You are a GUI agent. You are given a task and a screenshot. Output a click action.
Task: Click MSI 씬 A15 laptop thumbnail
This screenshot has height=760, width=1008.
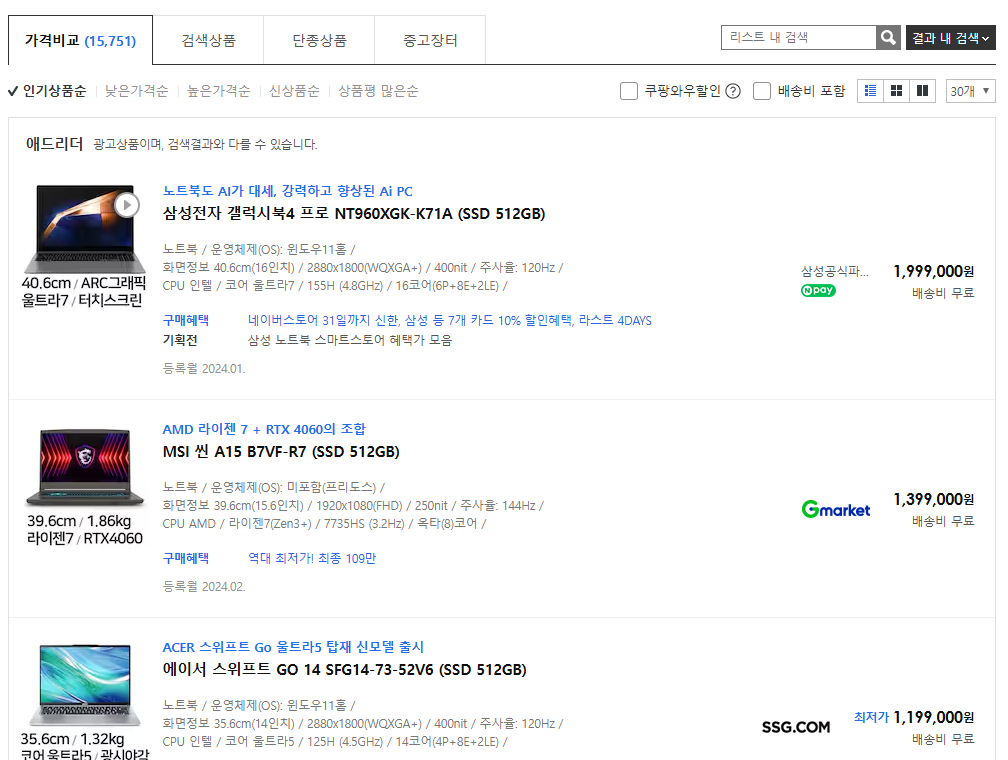pyautogui.click(x=84, y=467)
